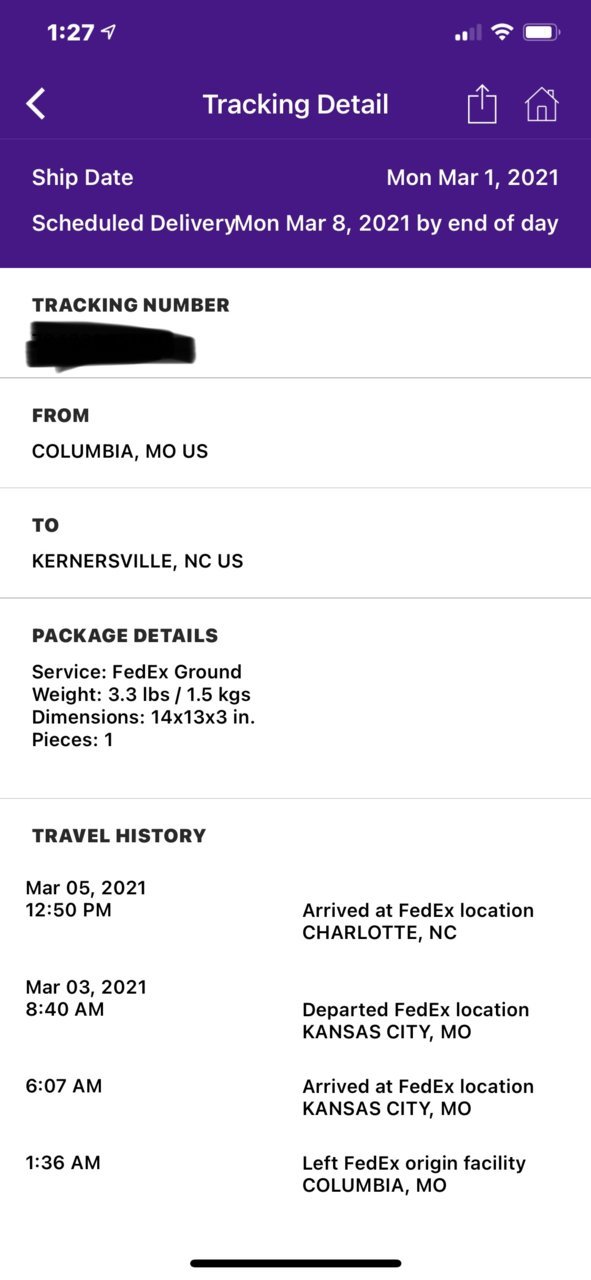Tap the location arrow beside the time

click(x=109, y=32)
